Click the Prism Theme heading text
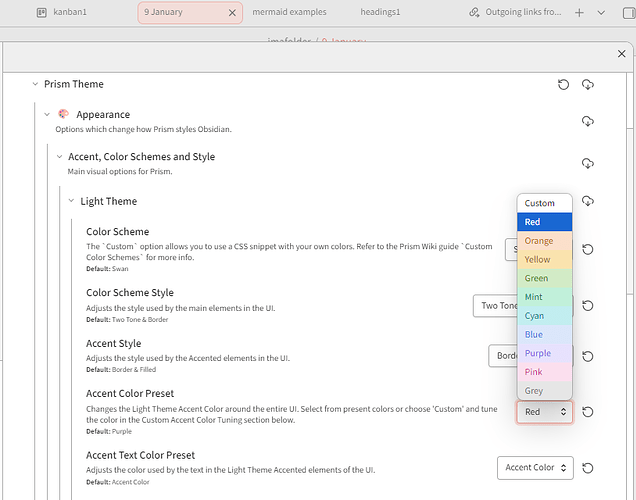The image size is (636, 500). pyautogui.click(x=74, y=84)
